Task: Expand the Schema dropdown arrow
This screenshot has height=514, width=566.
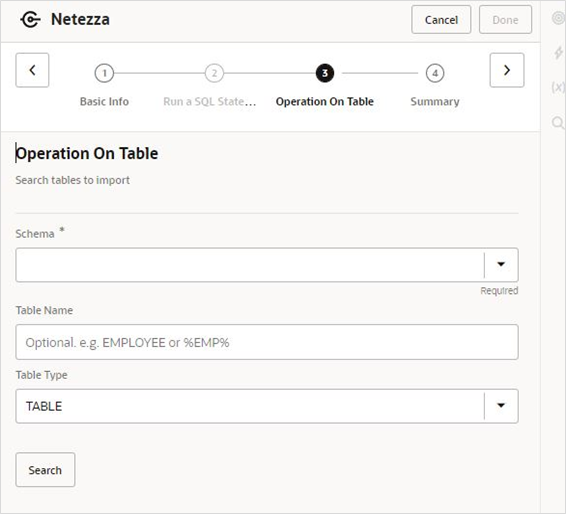Action: [501, 265]
